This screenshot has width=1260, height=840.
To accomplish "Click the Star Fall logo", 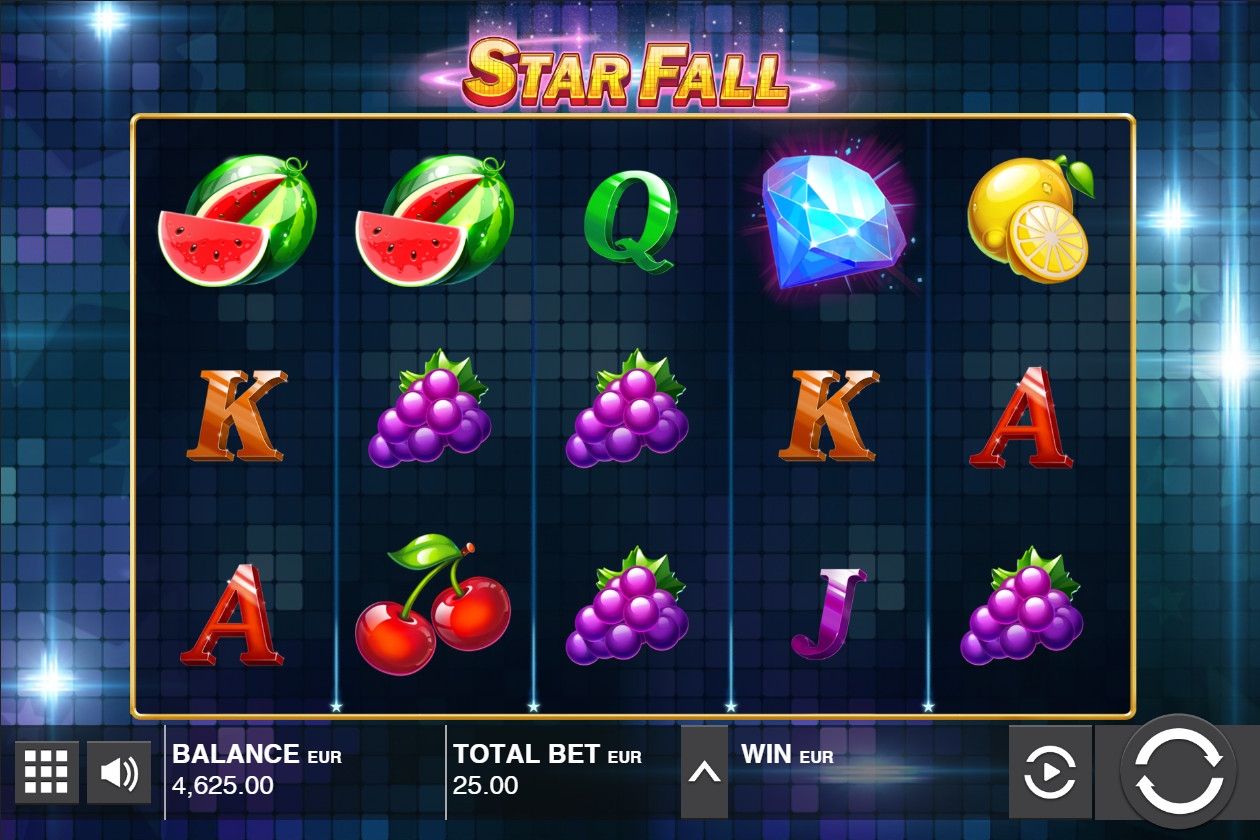I will (627, 72).
